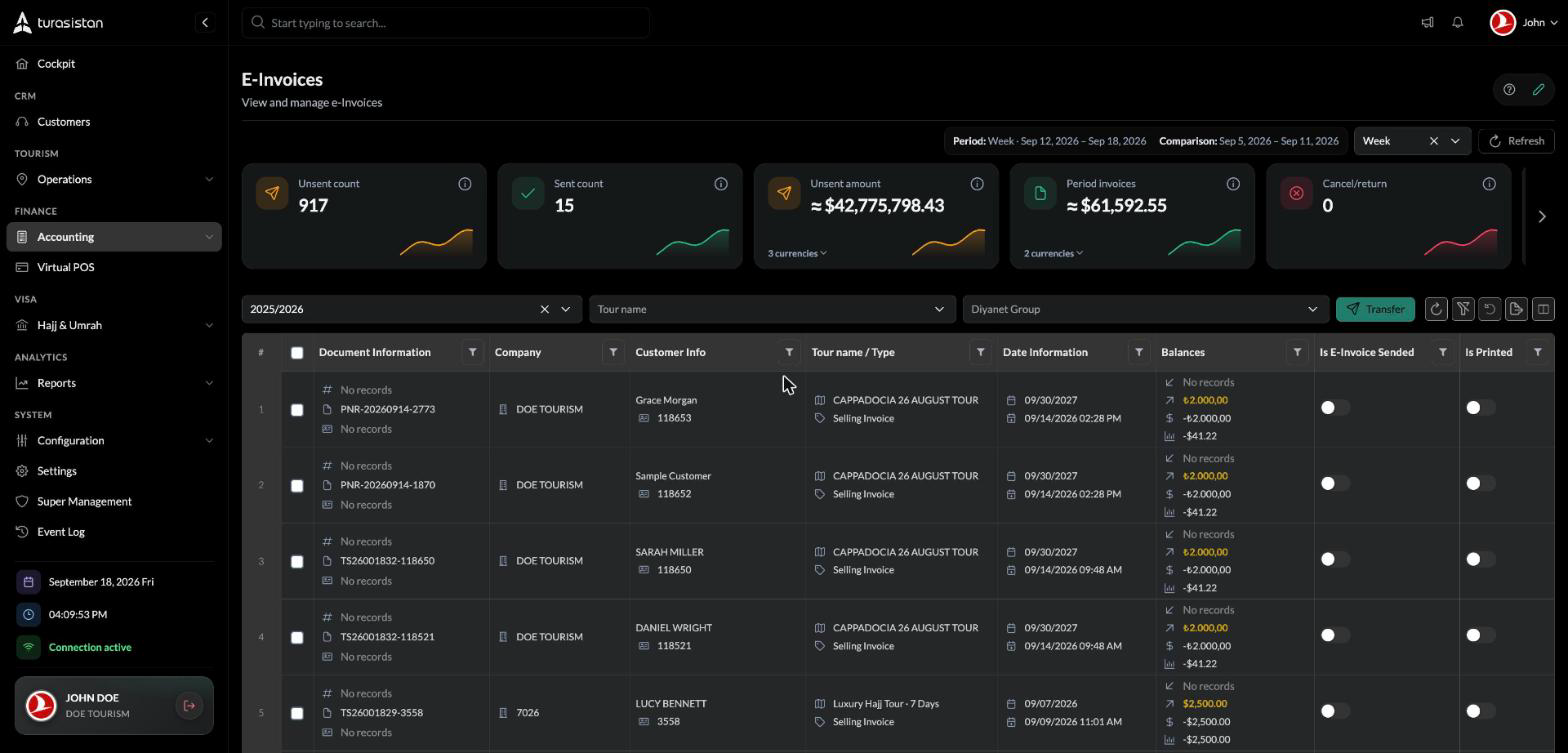Image resolution: width=1568 pixels, height=753 pixels.
Task: Open the column layout toolbar icon
Action: pyautogui.click(x=1543, y=309)
